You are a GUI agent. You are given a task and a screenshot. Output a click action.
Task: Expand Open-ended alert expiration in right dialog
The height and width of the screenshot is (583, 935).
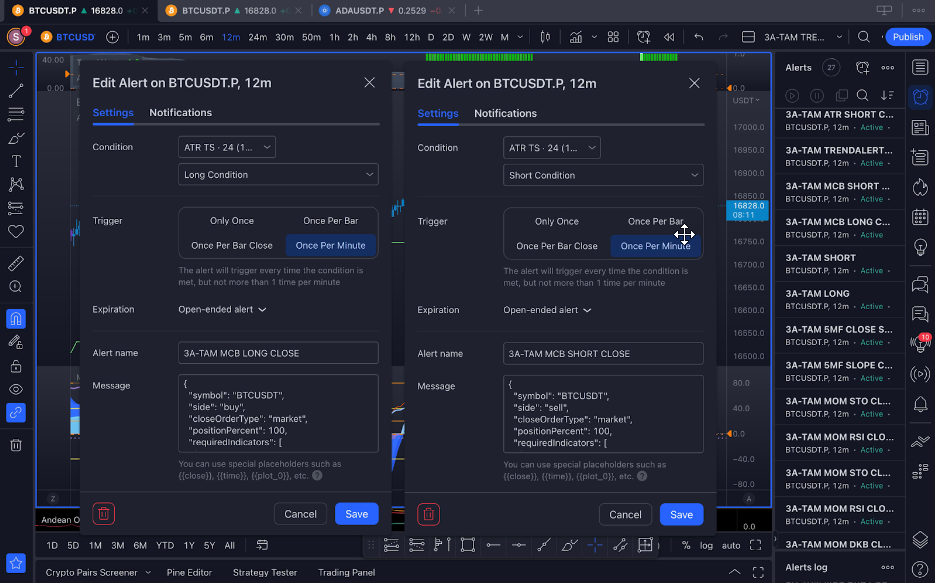click(x=547, y=310)
